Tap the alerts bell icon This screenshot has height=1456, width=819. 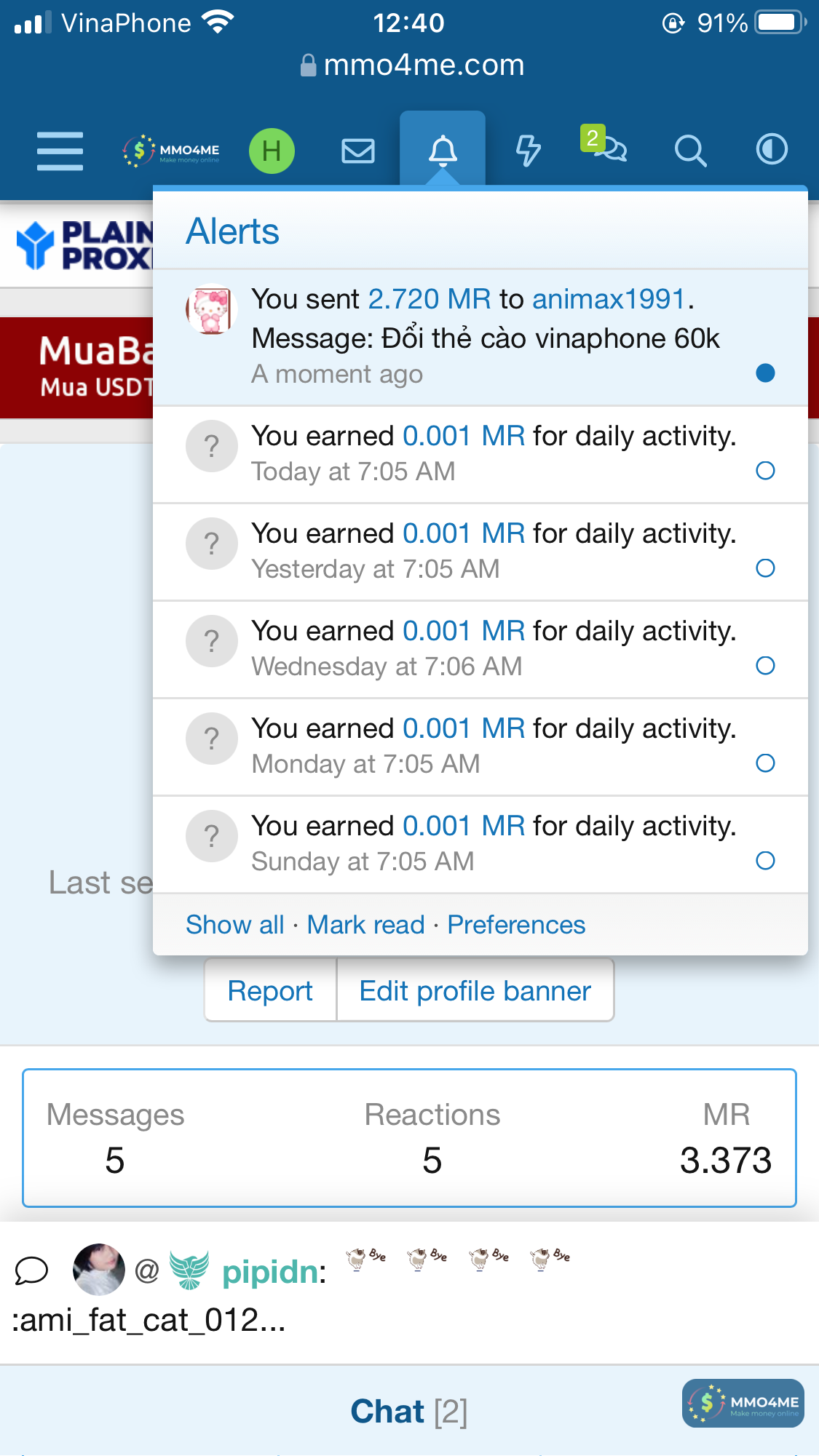443,151
